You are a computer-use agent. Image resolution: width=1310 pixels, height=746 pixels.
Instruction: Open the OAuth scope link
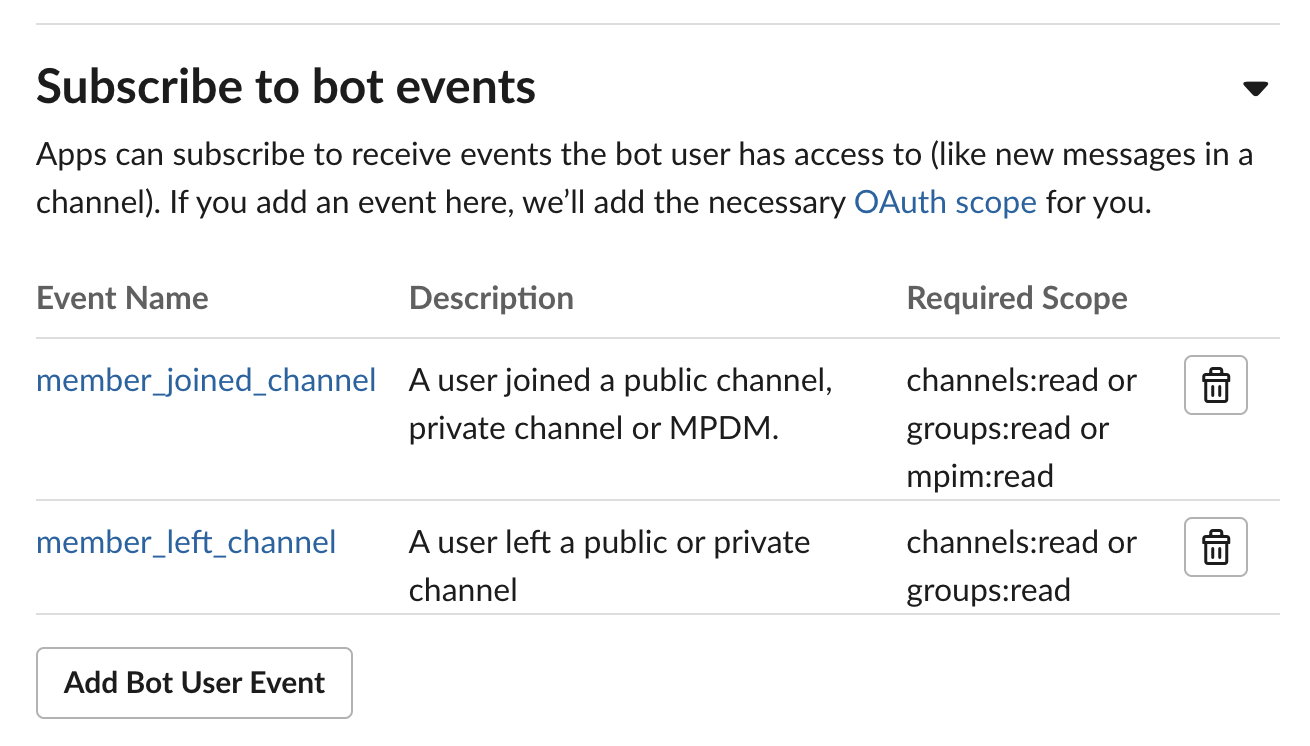point(945,203)
